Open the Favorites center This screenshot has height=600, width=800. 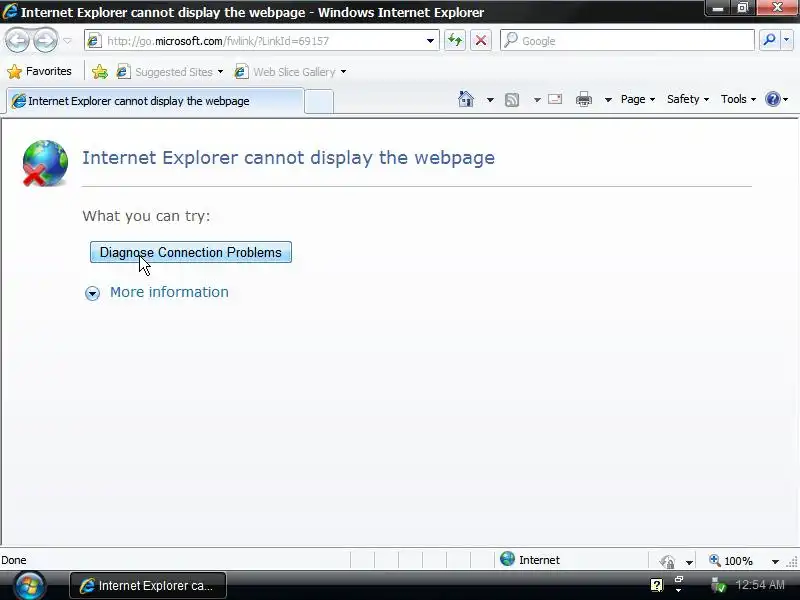[x=40, y=71]
